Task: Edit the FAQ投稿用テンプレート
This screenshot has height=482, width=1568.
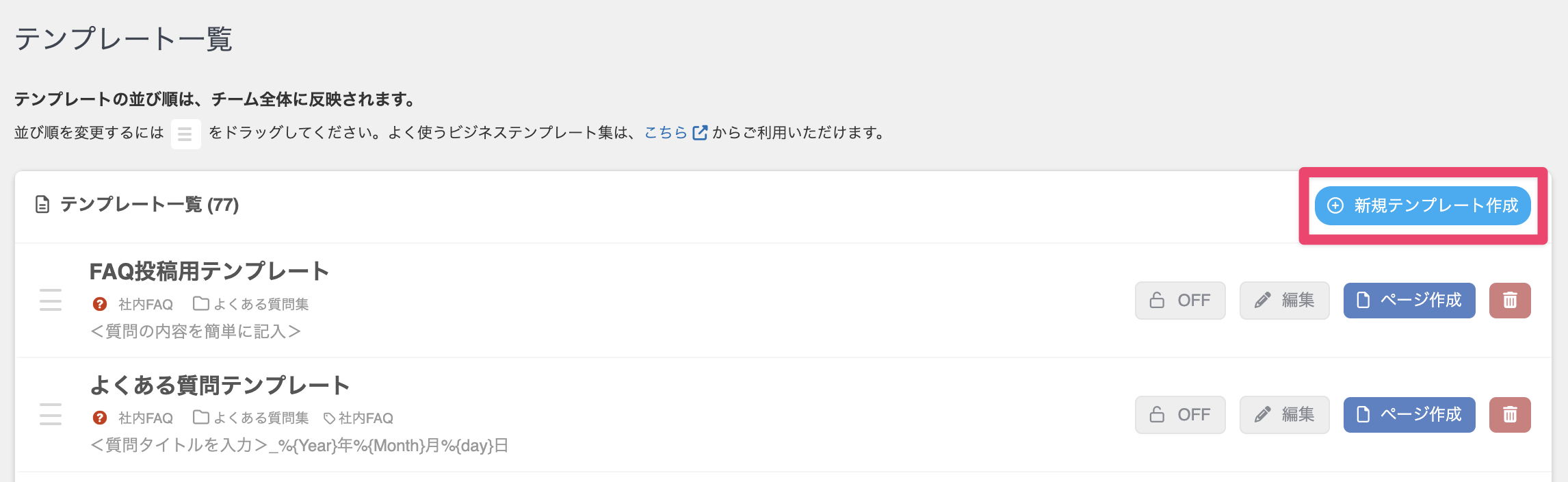Action: point(1285,301)
